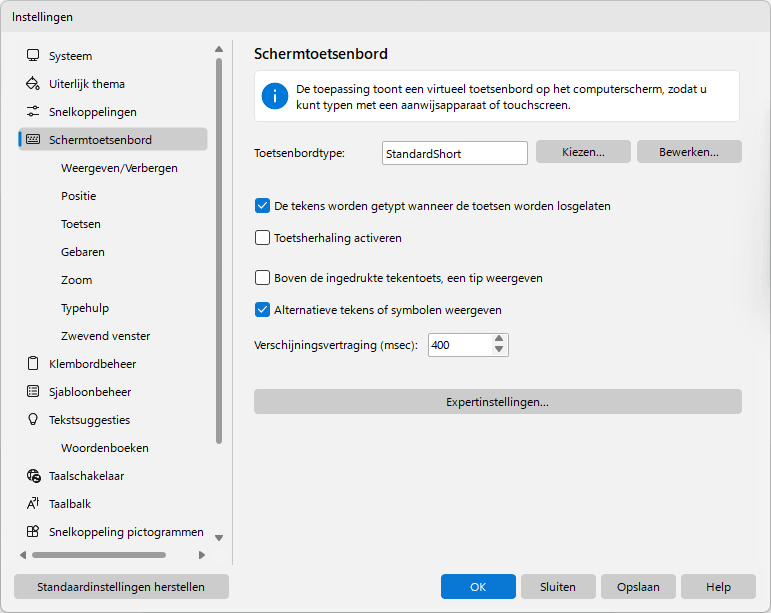Select Snelkoppeling pictogrammen in the sidebar
The width and height of the screenshot is (771, 613).
[x=113, y=532]
